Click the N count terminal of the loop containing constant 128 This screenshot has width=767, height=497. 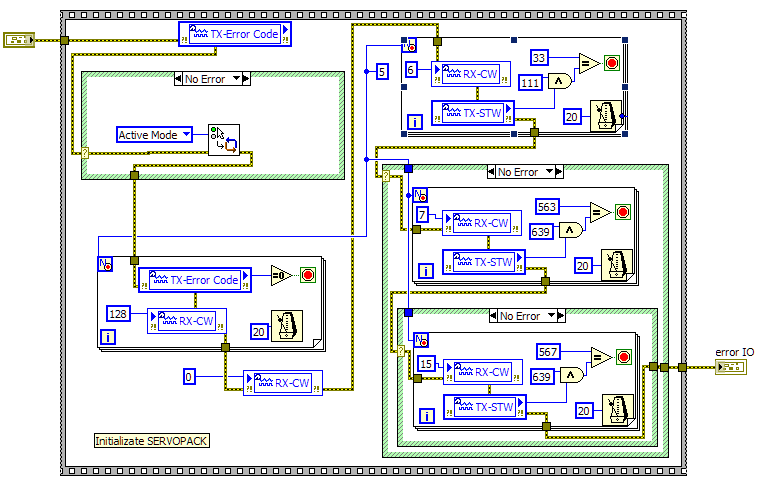tap(105, 264)
